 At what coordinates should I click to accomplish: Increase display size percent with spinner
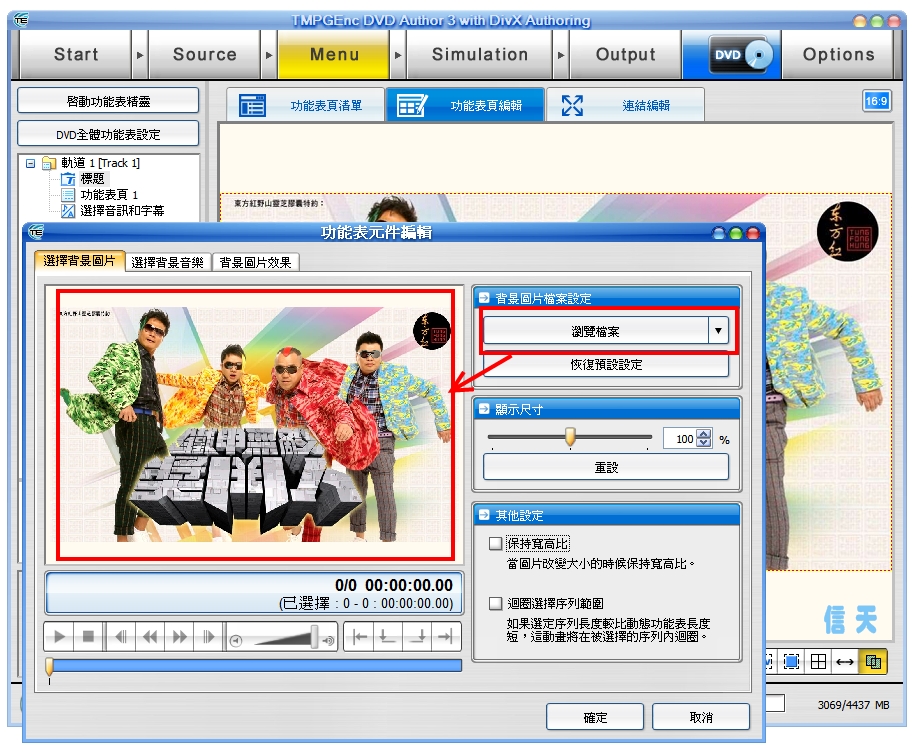(703, 434)
